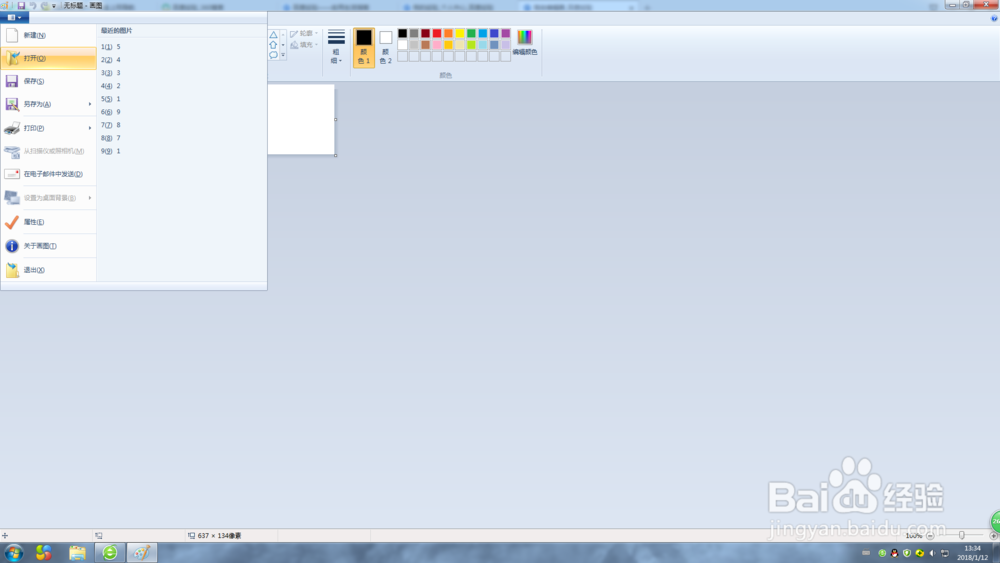
Task: Activate 颜色 1 foreground color button
Action: coord(364,47)
